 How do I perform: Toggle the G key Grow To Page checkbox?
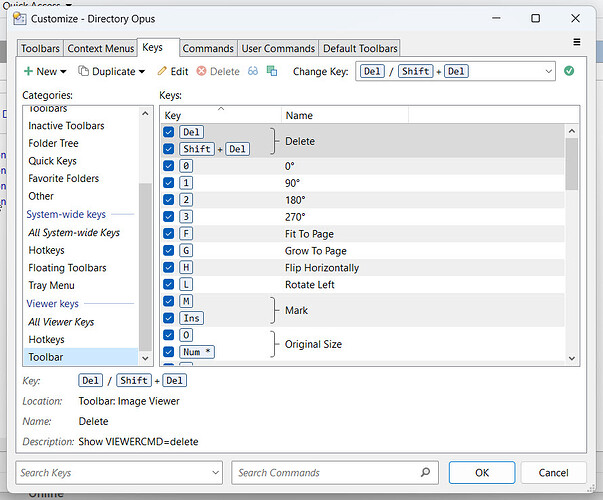[168, 250]
